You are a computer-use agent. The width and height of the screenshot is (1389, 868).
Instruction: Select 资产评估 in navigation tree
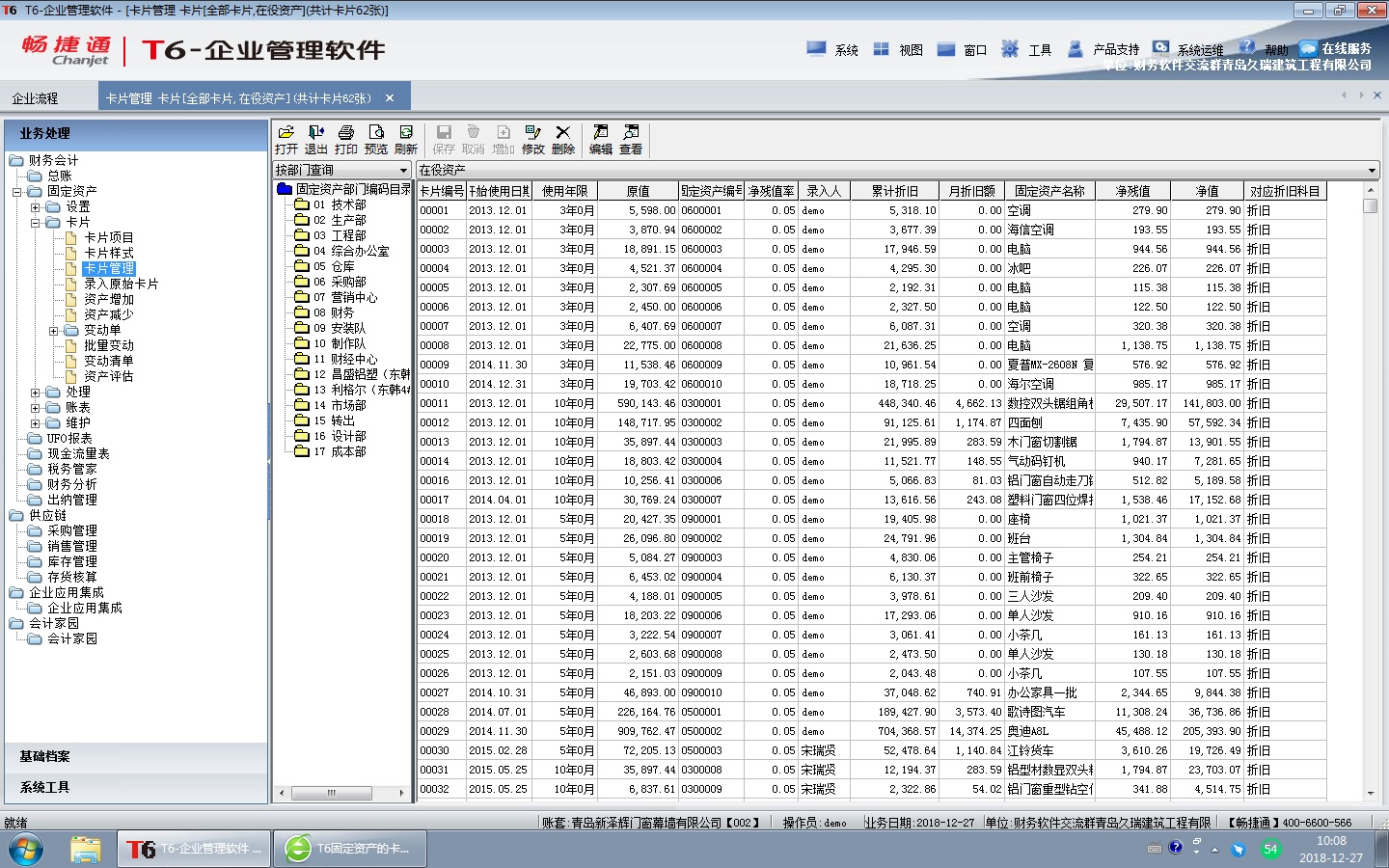pyautogui.click(x=109, y=377)
